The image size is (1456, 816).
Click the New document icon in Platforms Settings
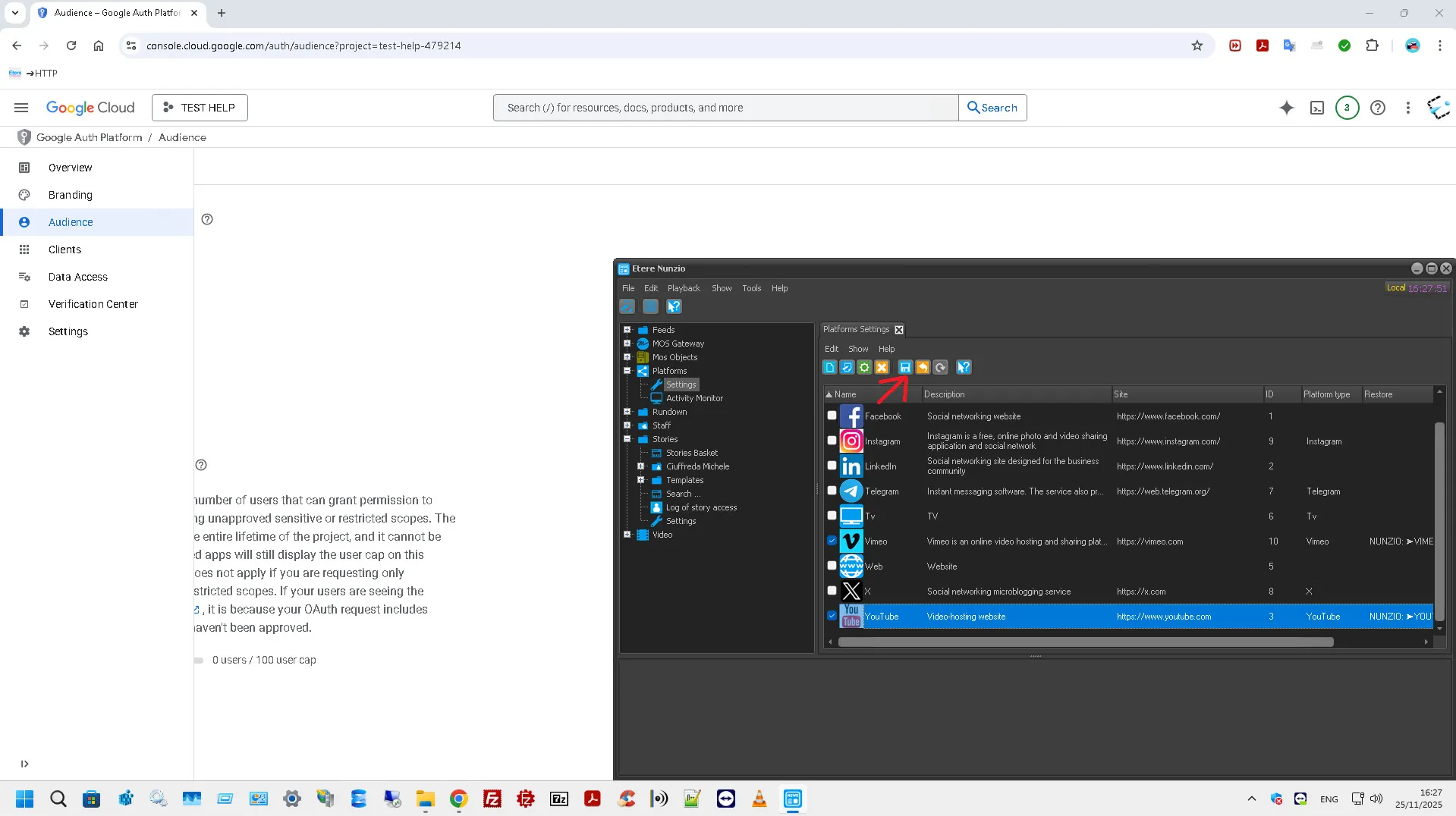829,368
